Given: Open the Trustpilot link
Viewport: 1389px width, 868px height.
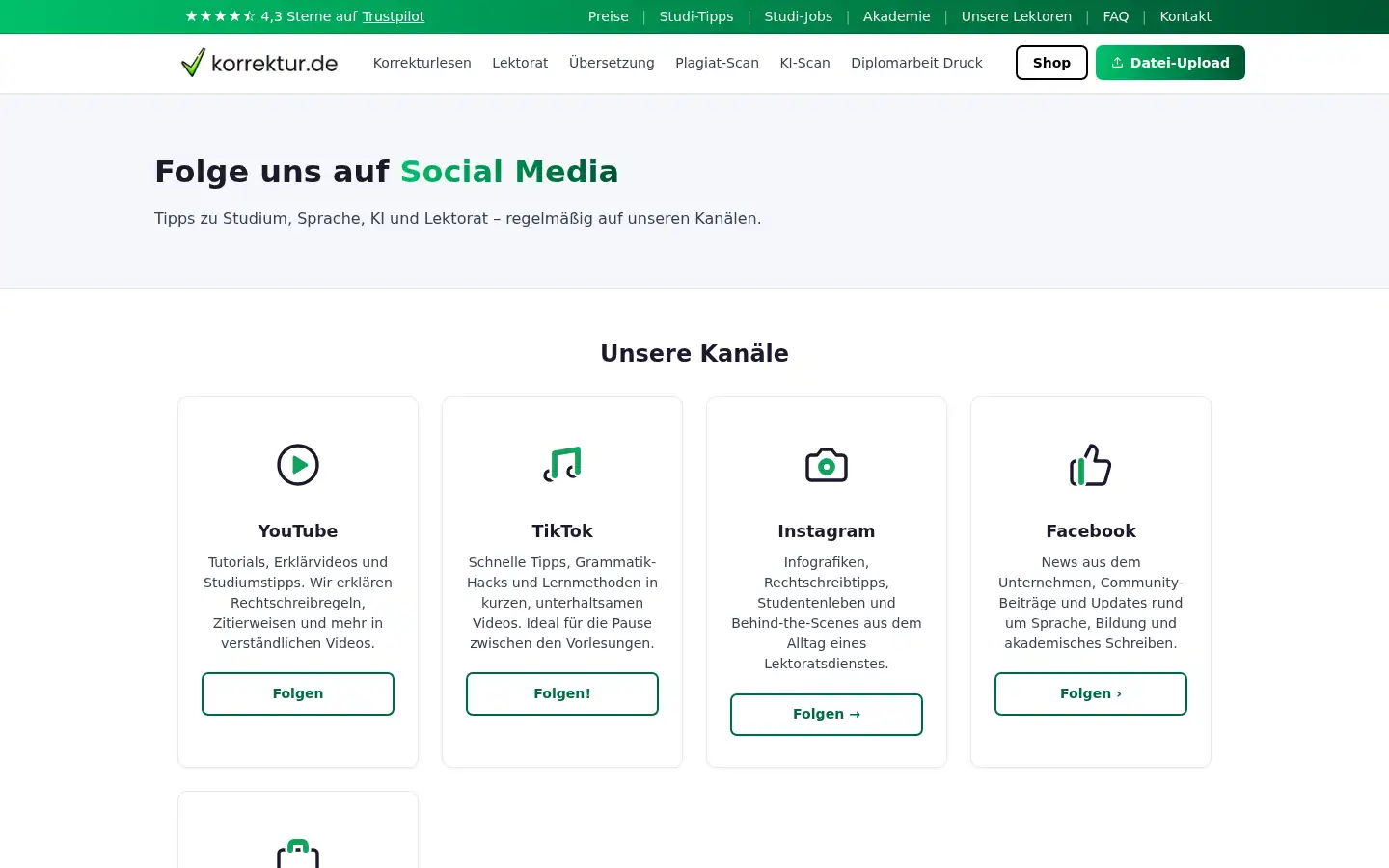Looking at the screenshot, I should click(x=394, y=16).
